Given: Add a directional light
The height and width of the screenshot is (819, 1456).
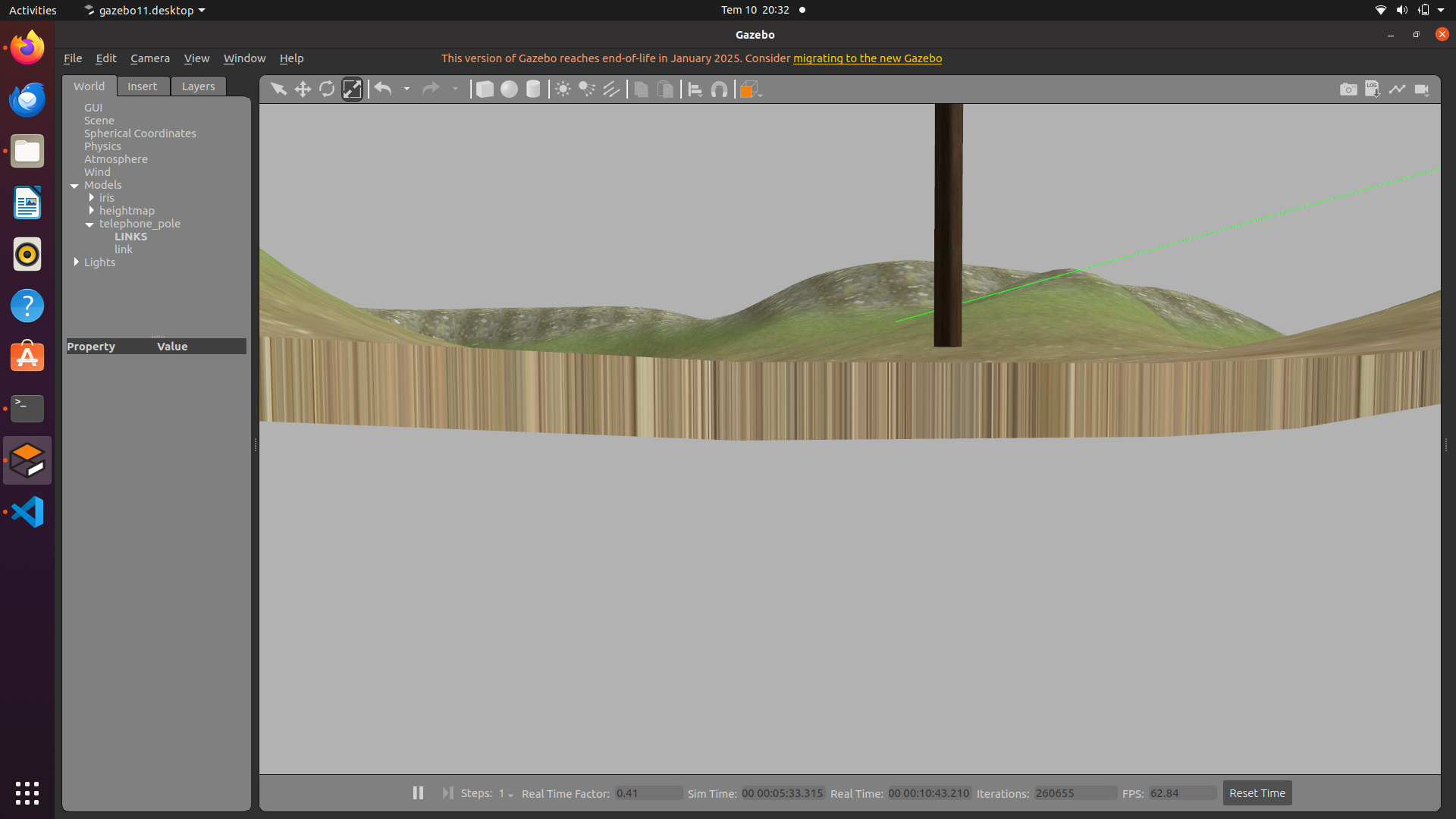Looking at the screenshot, I should coord(611,89).
